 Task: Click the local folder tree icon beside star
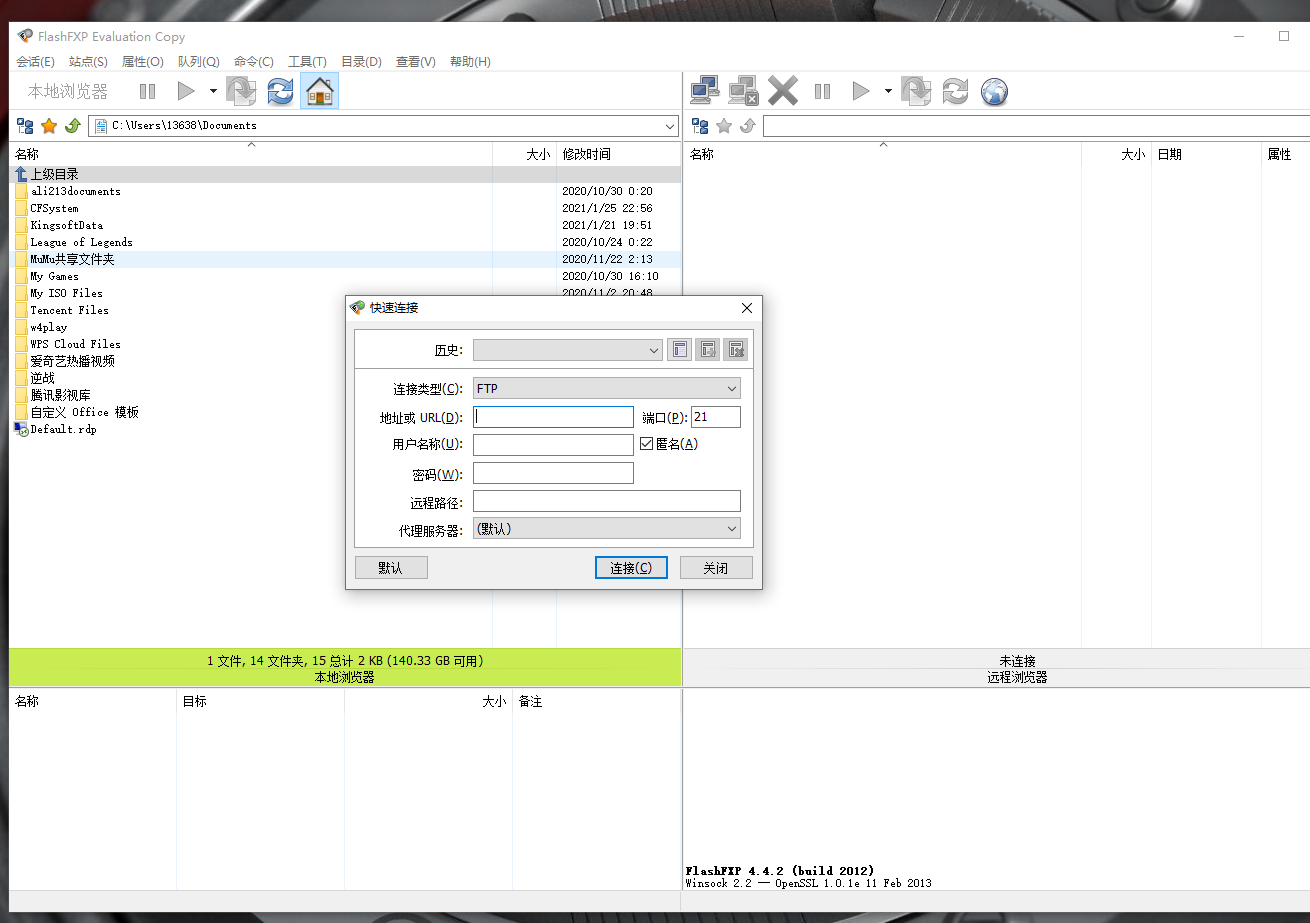[x=26, y=126]
